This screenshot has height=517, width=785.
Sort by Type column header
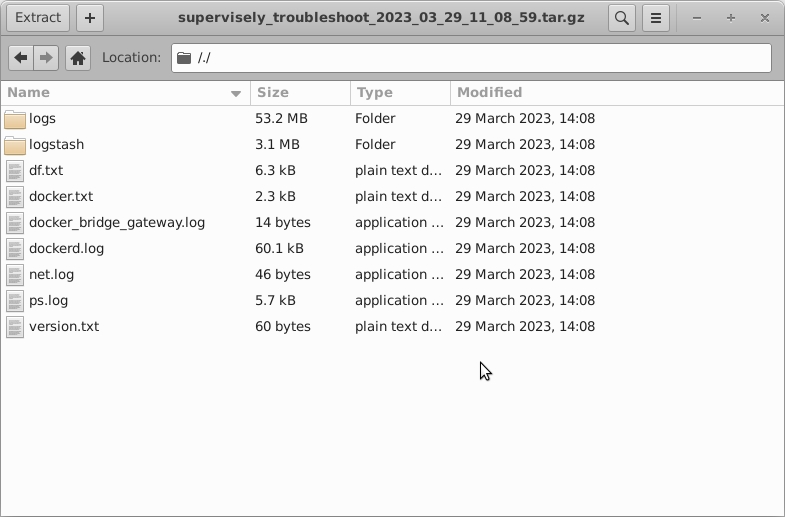(398, 93)
